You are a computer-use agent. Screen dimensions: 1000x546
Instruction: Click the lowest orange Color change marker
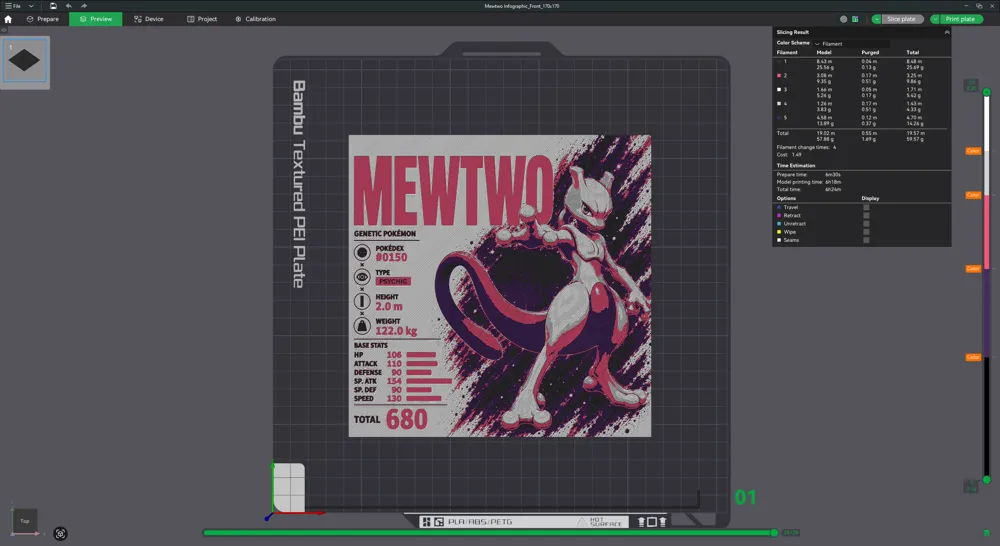point(973,357)
